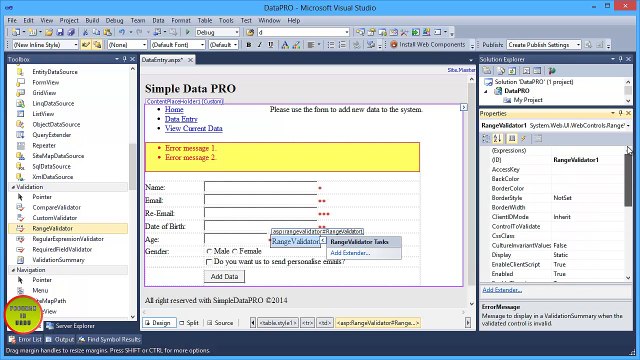Collapse the DataPRO project node
Screen dimensions: 640x360
(486, 91)
